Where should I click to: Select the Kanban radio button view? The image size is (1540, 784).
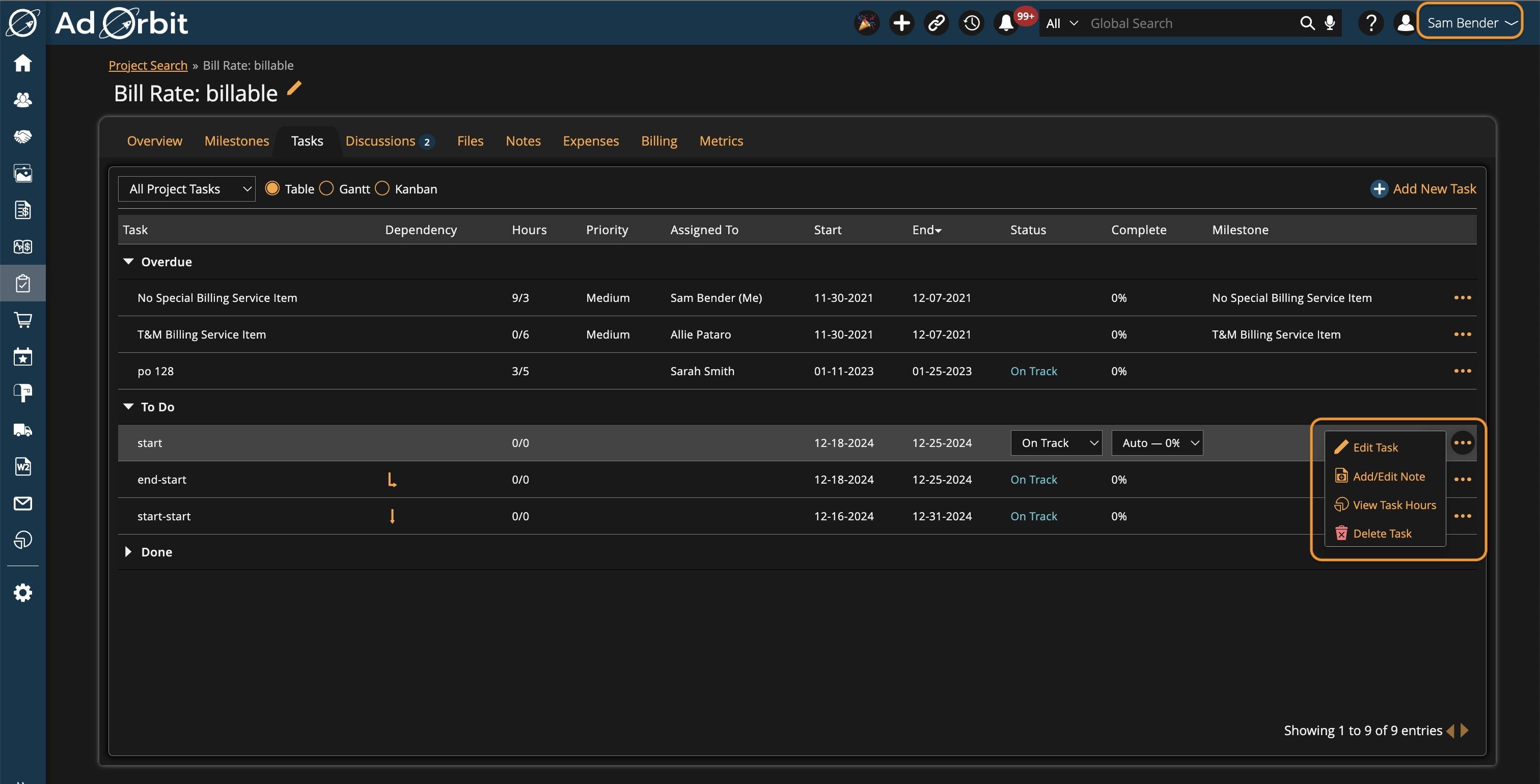coord(383,188)
